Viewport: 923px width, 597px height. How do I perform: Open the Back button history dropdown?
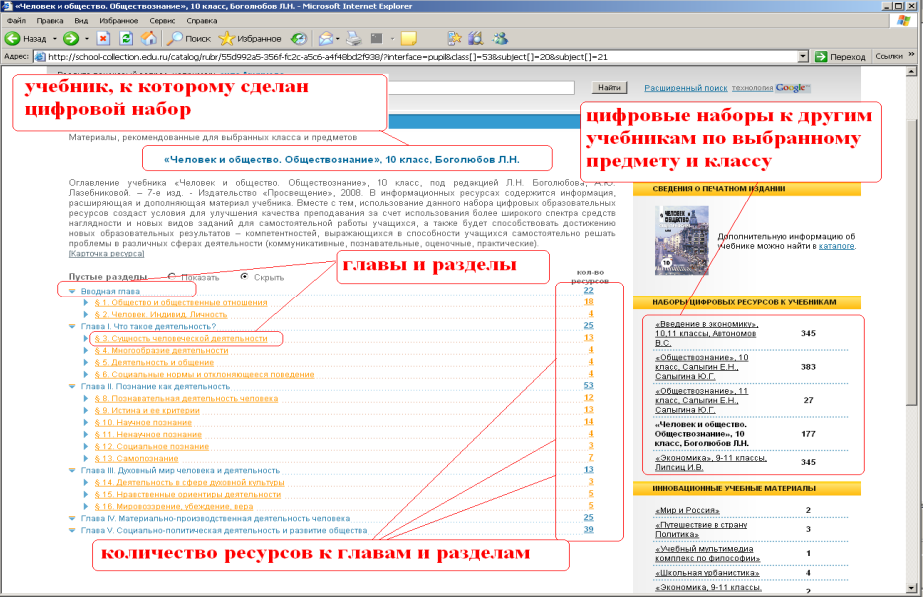55,39
